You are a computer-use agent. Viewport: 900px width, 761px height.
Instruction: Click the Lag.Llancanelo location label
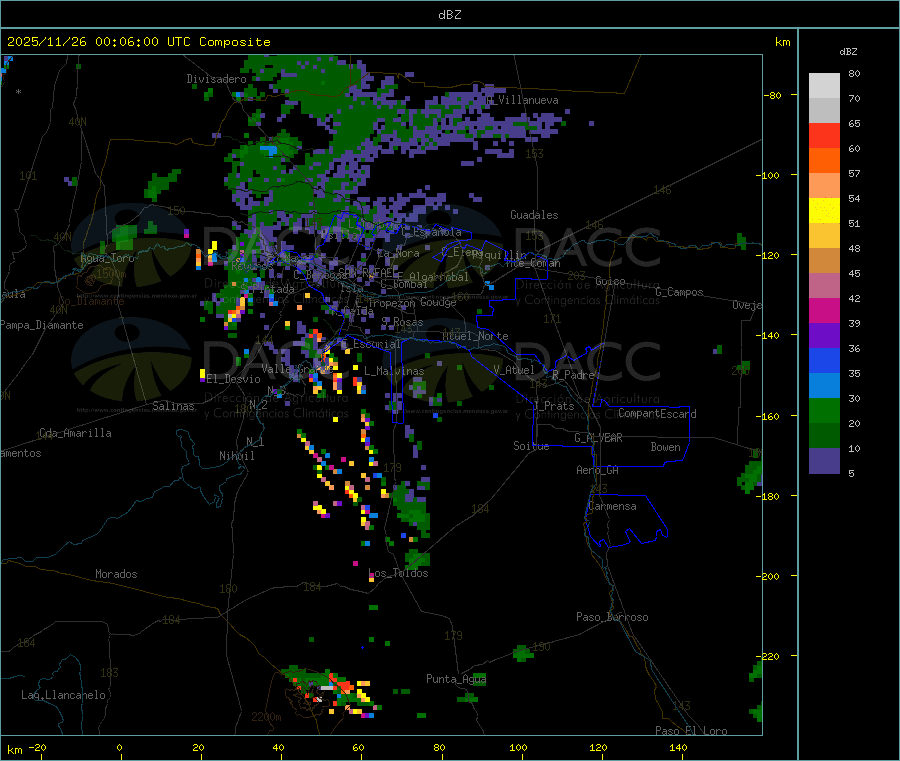point(64,695)
